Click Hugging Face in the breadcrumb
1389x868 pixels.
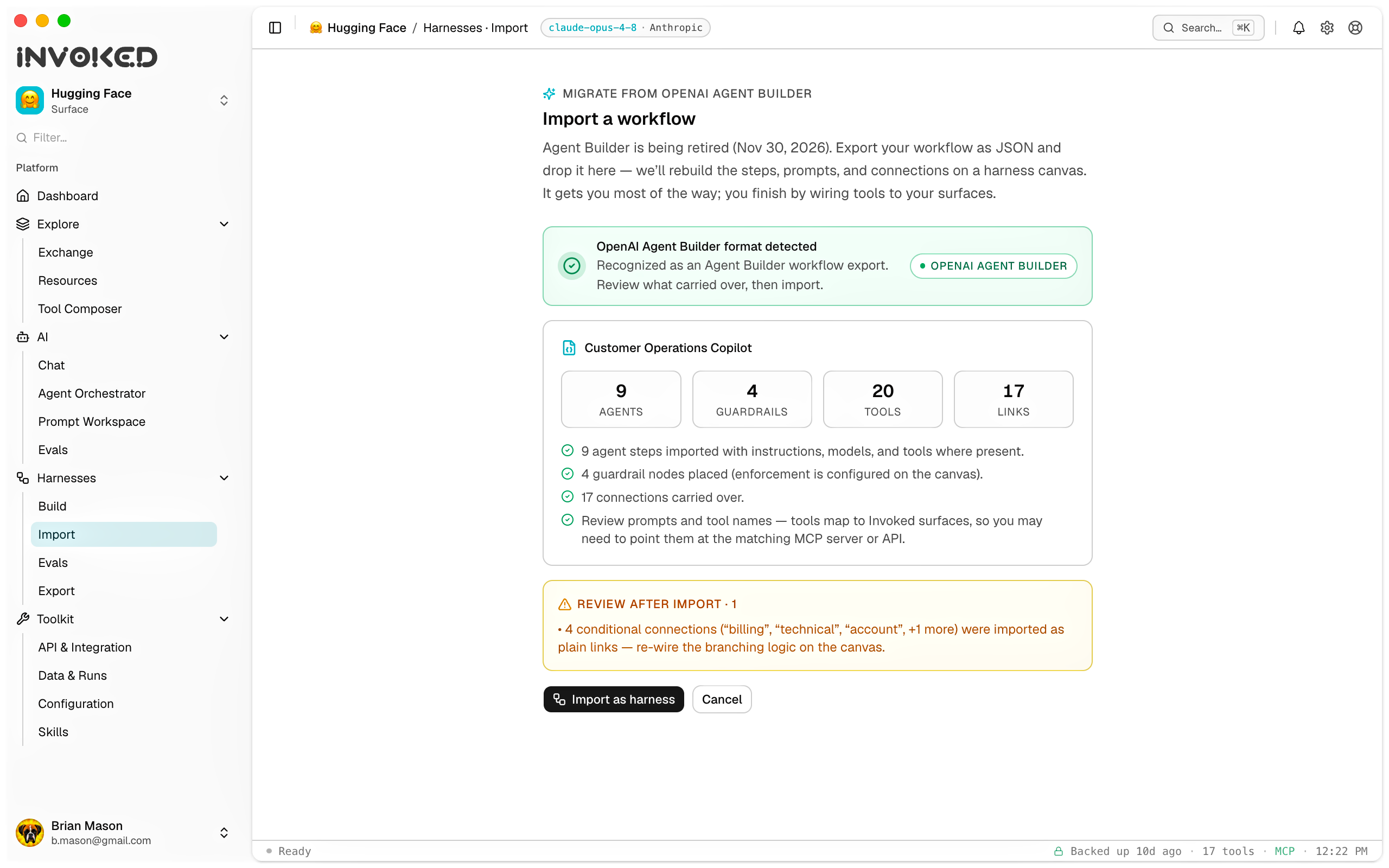pyautogui.click(x=366, y=28)
